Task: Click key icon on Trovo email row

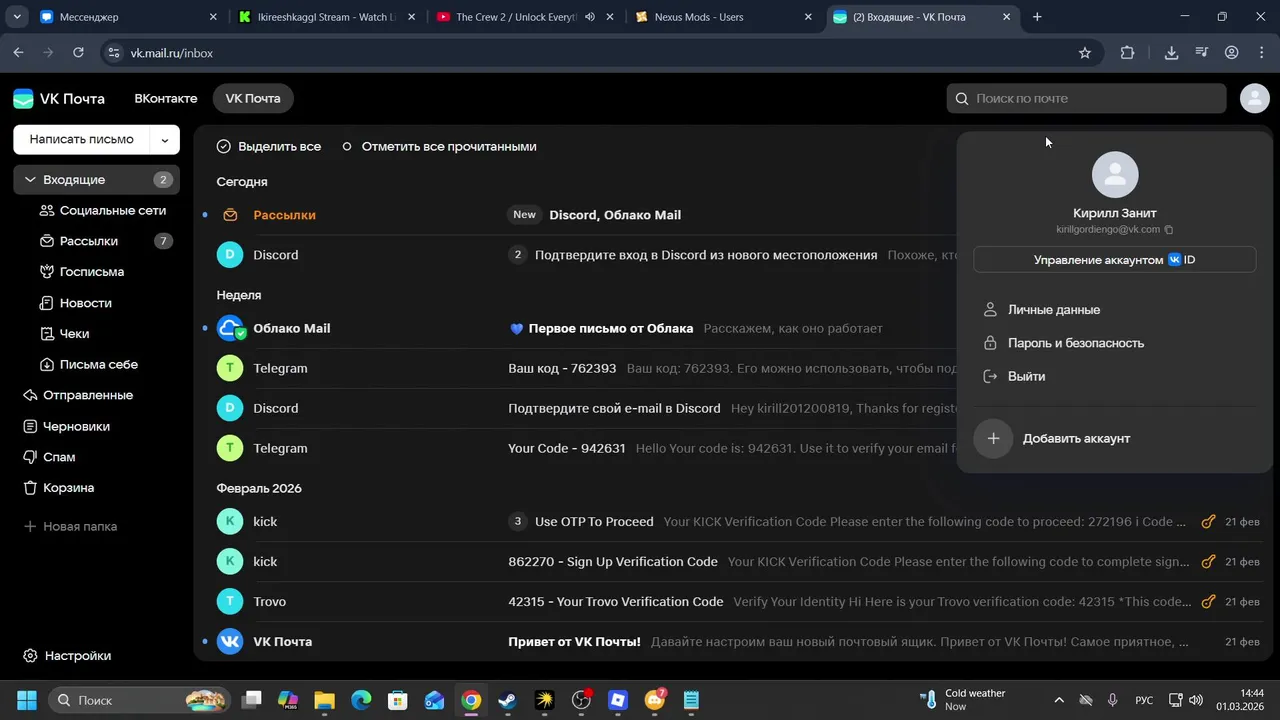Action: (1208, 601)
